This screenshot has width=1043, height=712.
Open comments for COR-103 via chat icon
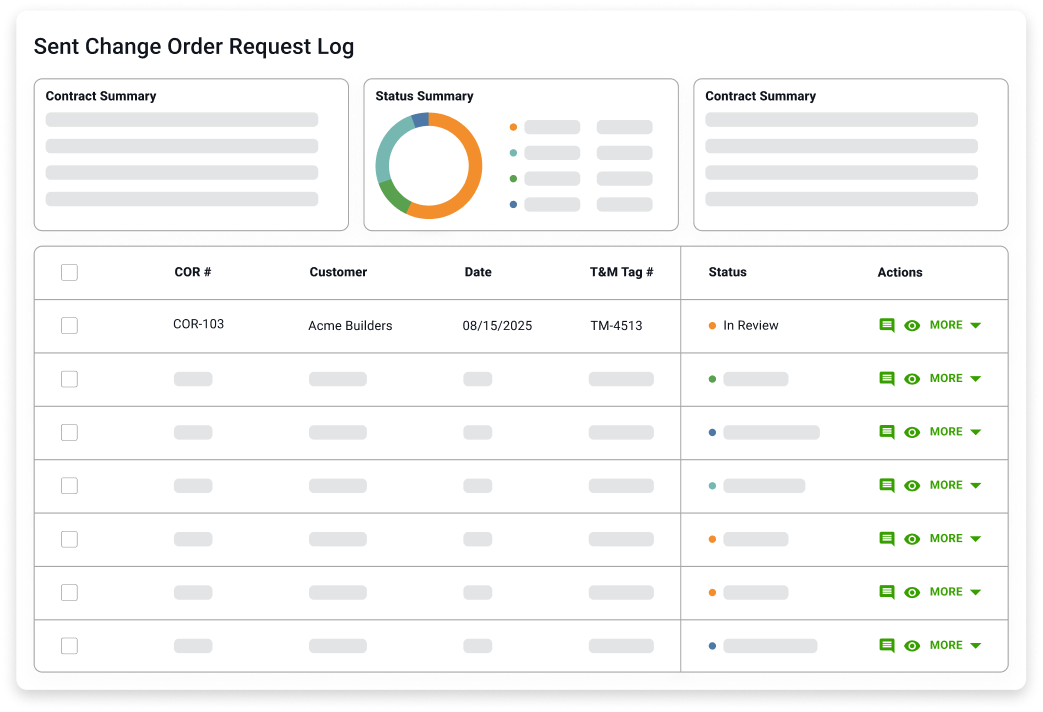[x=886, y=325]
